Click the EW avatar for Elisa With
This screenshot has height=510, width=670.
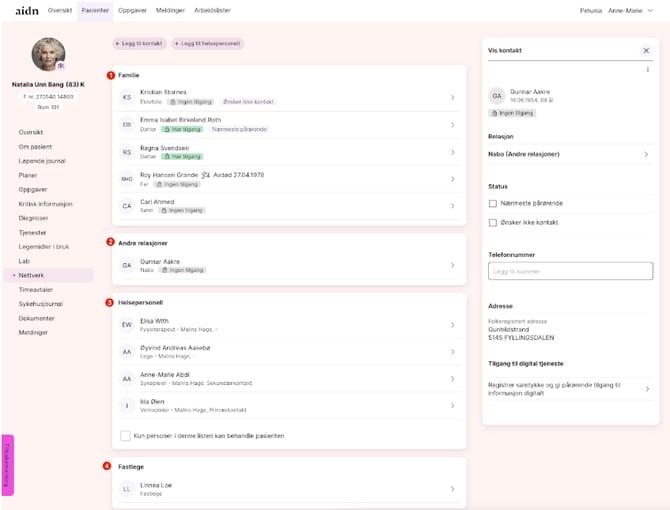[127, 324]
